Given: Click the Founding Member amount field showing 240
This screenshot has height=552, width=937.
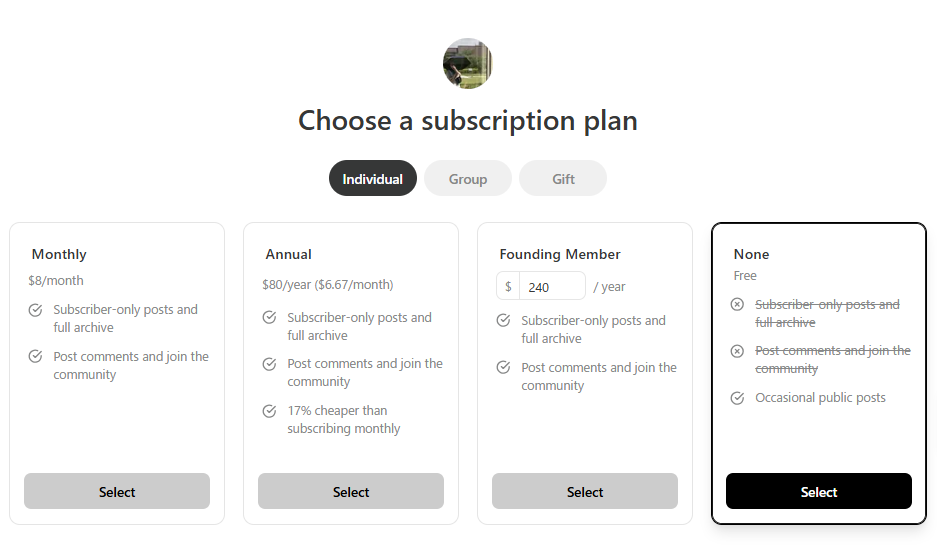Looking at the screenshot, I should point(552,287).
